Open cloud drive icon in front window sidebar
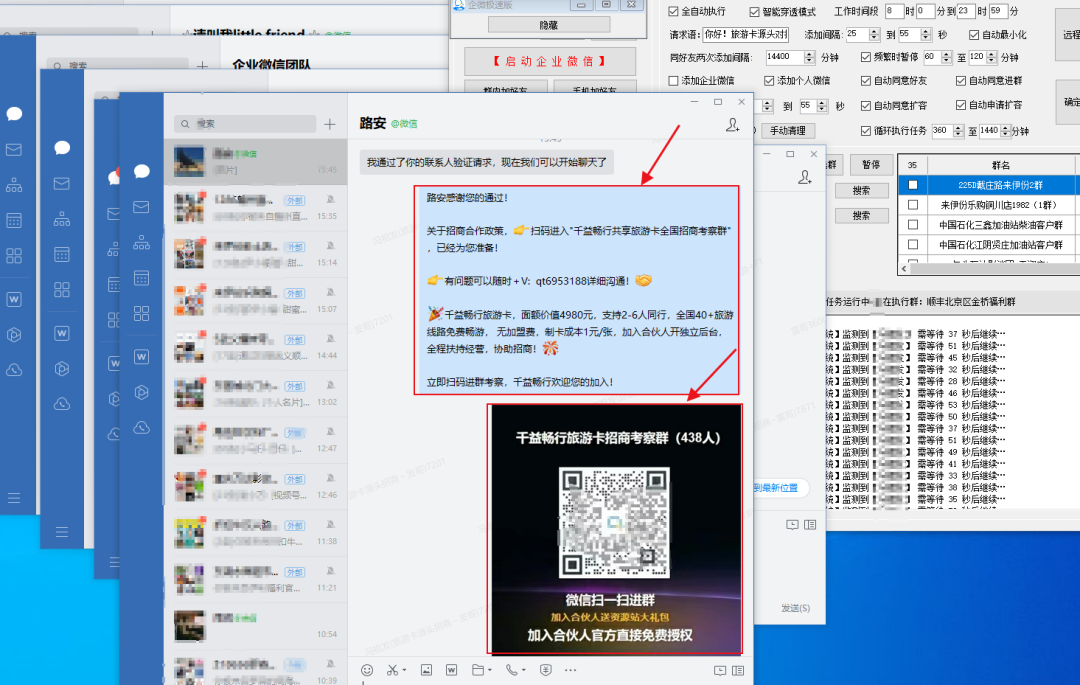 point(141,428)
